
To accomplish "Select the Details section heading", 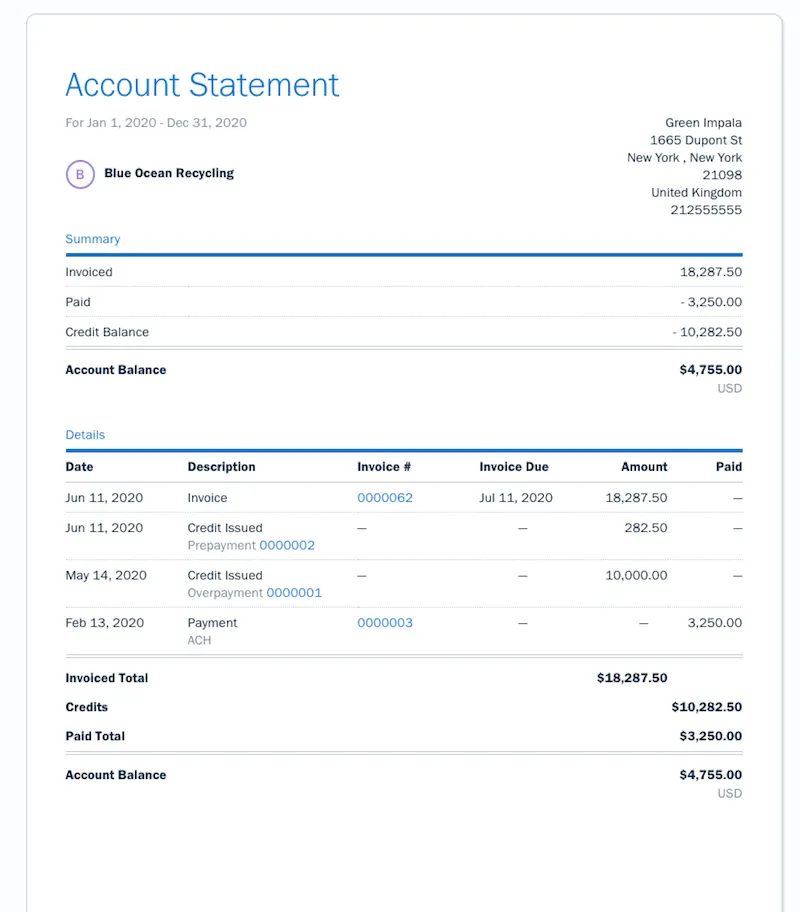I will tap(85, 435).
